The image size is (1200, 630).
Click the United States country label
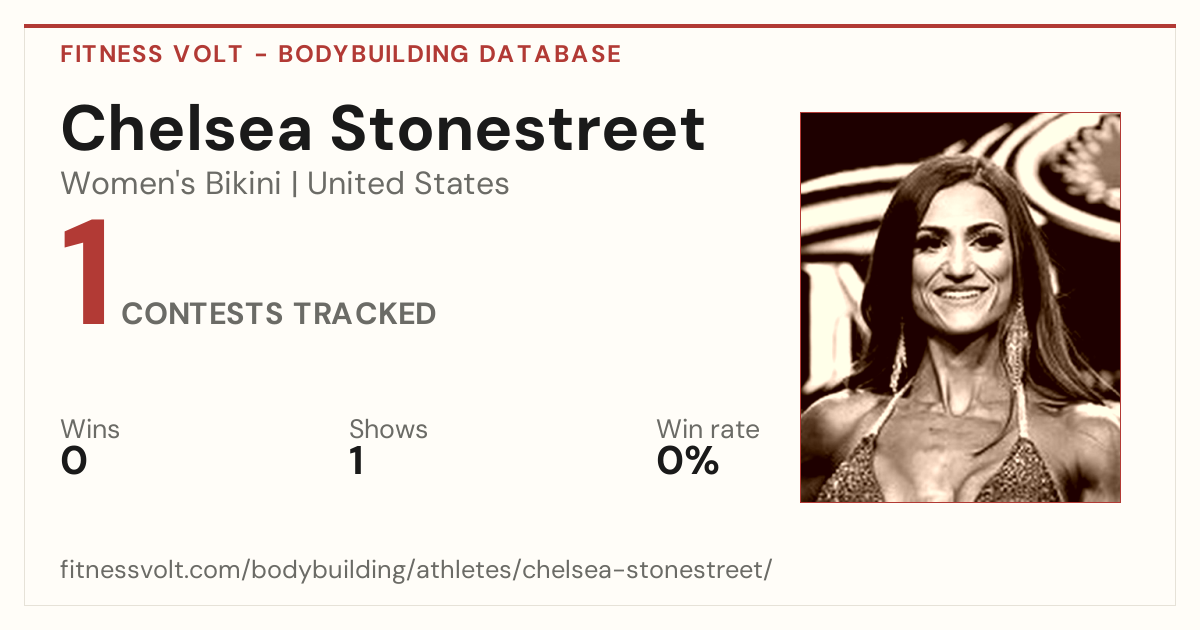click(408, 184)
